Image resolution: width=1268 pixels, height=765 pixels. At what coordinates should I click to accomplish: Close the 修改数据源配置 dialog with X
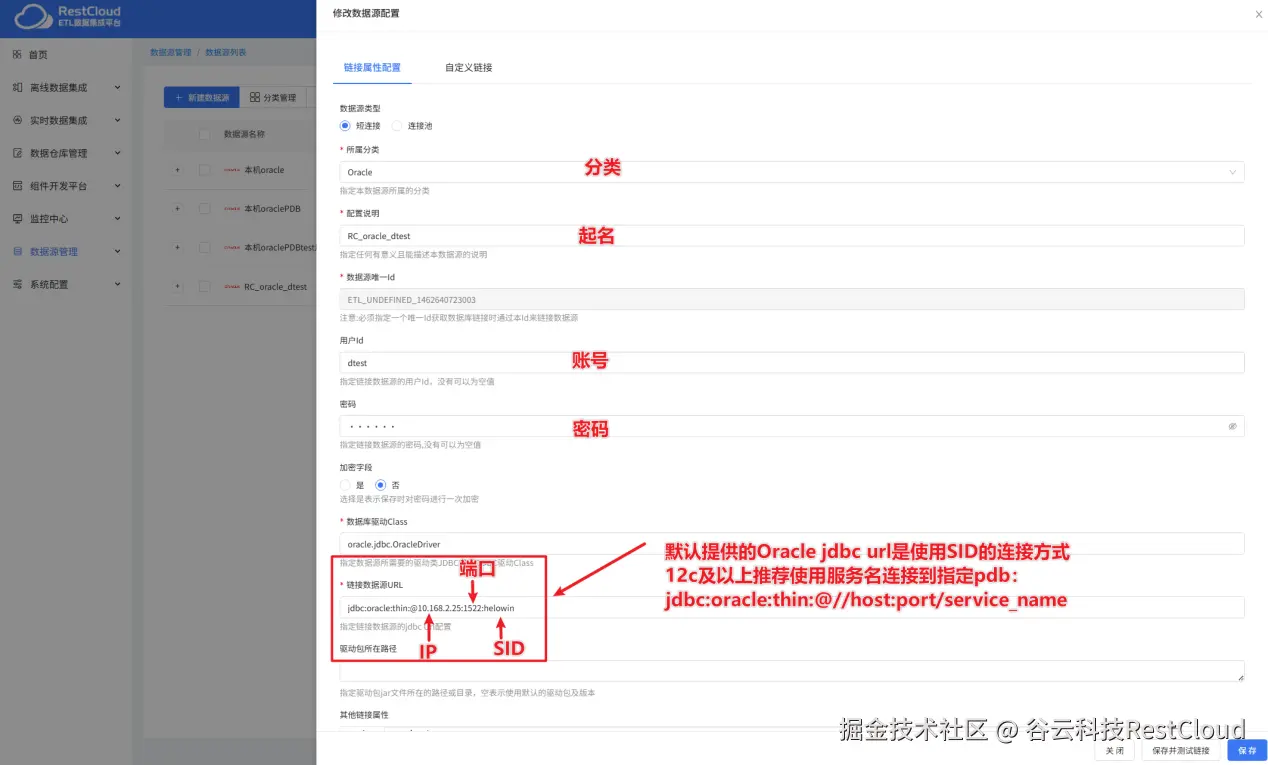[1258, 14]
